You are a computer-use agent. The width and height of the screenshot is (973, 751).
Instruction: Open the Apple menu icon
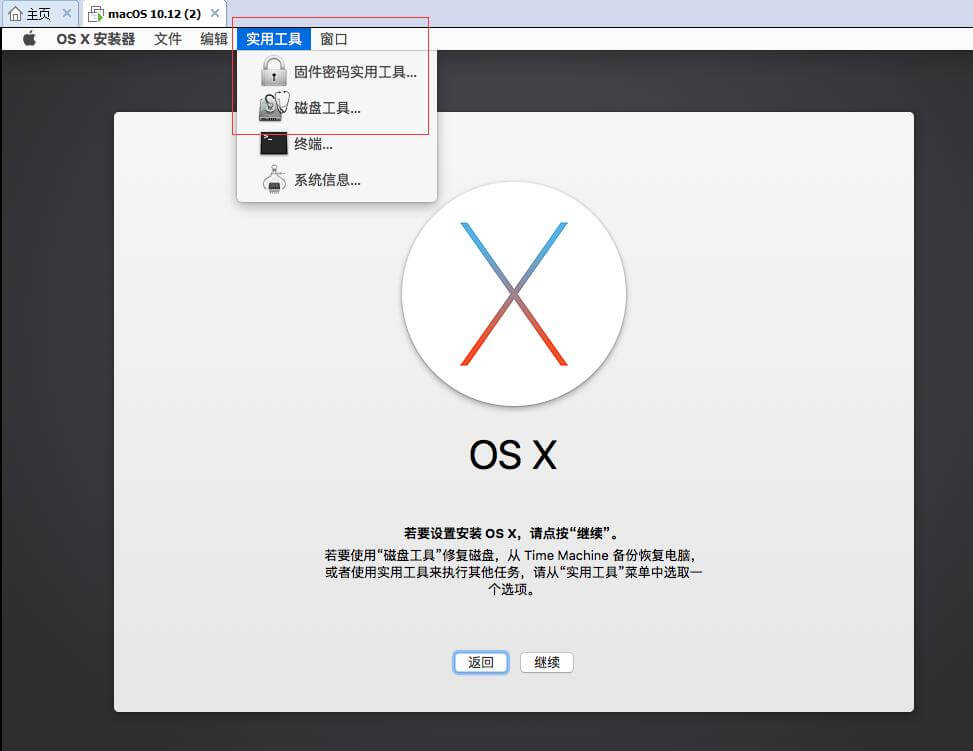(29, 39)
